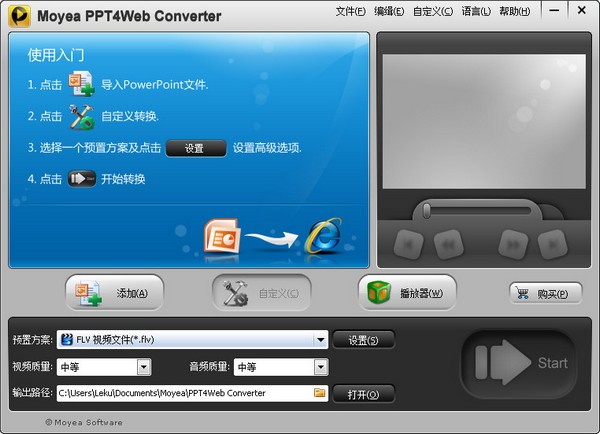Viewport: 600px width, 434px height.
Task: Click the 导入PowerPoint文件 text
Action: point(155,85)
